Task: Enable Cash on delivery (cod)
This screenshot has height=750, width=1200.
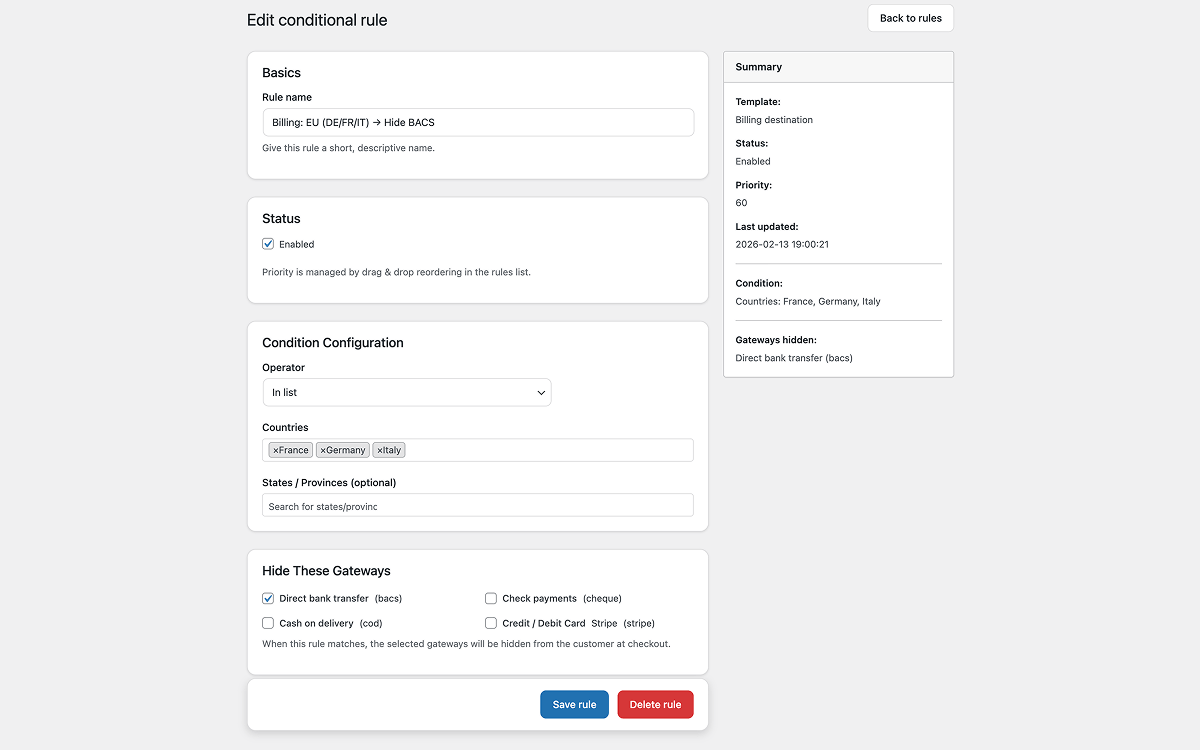Action: pos(268,622)
